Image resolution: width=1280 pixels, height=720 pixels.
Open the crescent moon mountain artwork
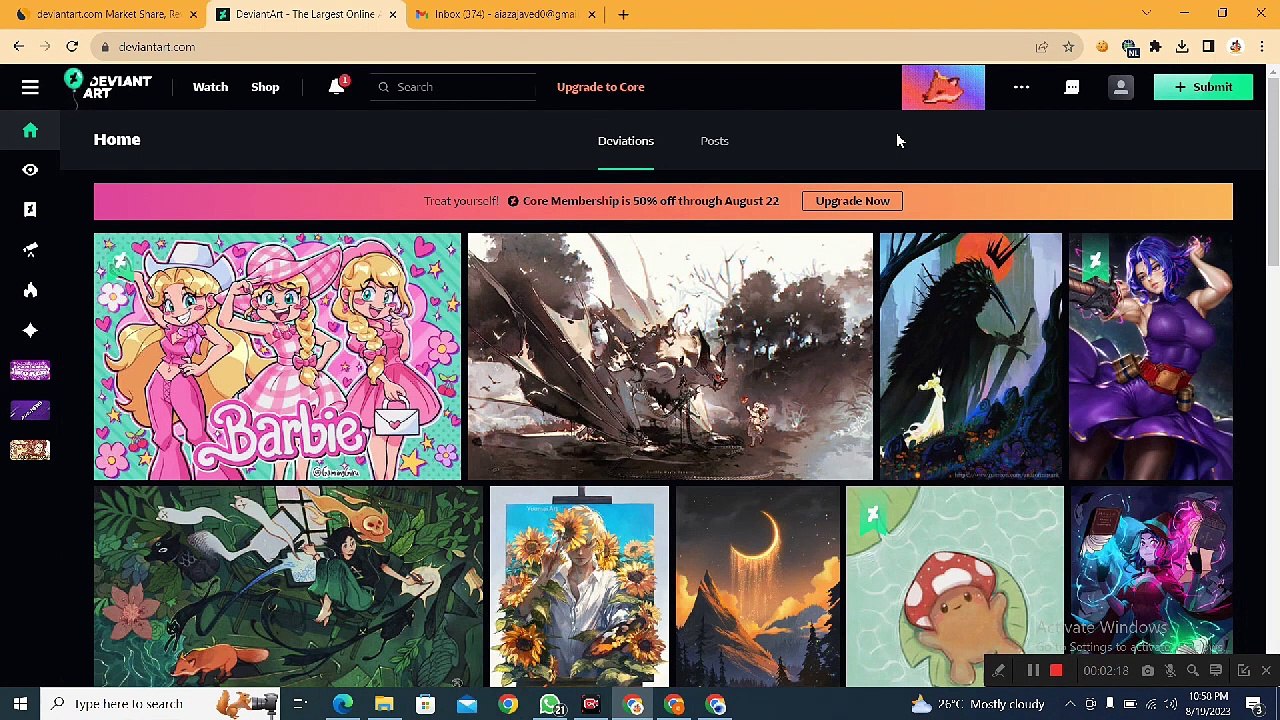[x=758, y=587]
